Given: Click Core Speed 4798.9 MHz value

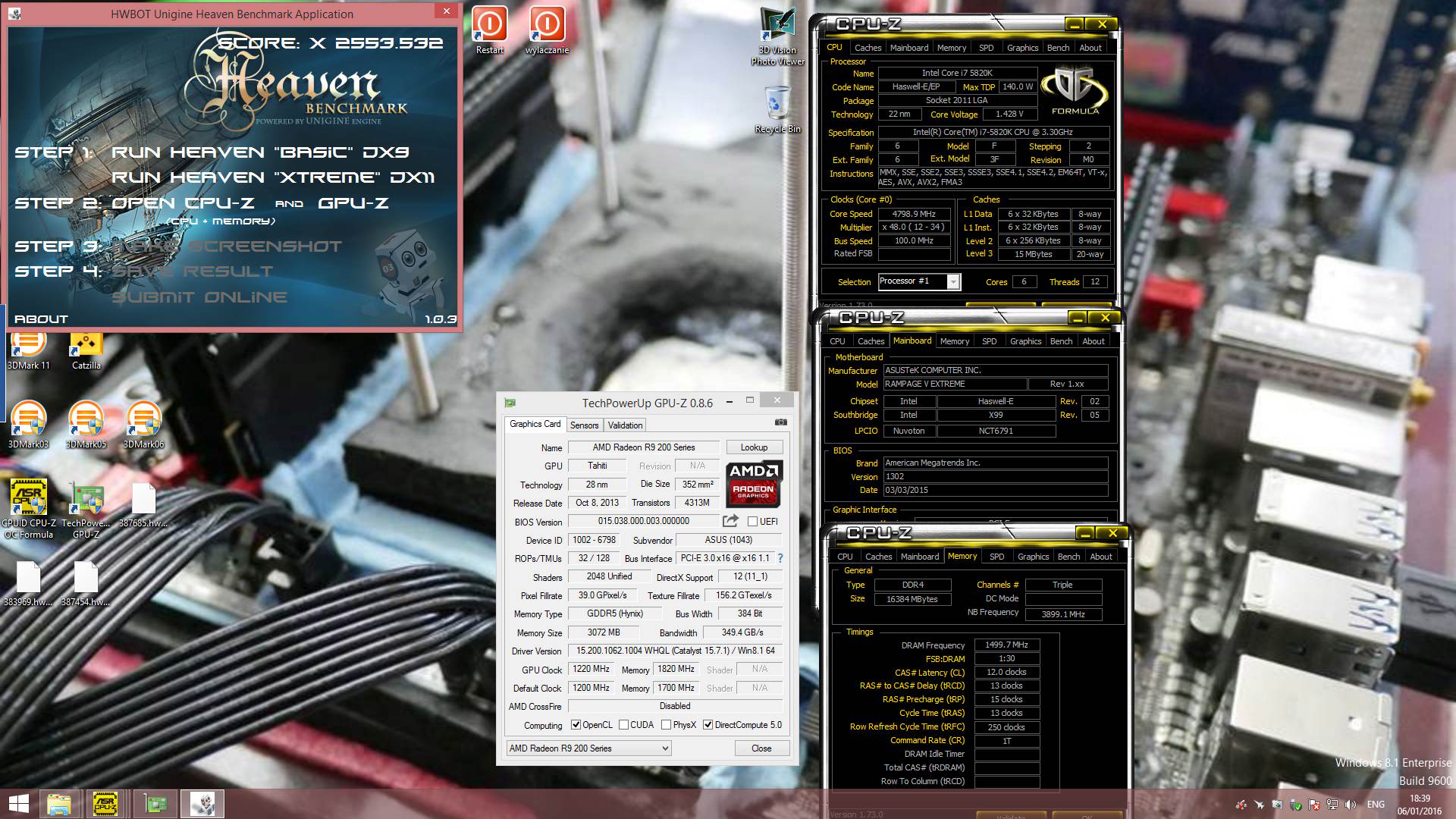Looking at the screenshot, I should 914,214.
